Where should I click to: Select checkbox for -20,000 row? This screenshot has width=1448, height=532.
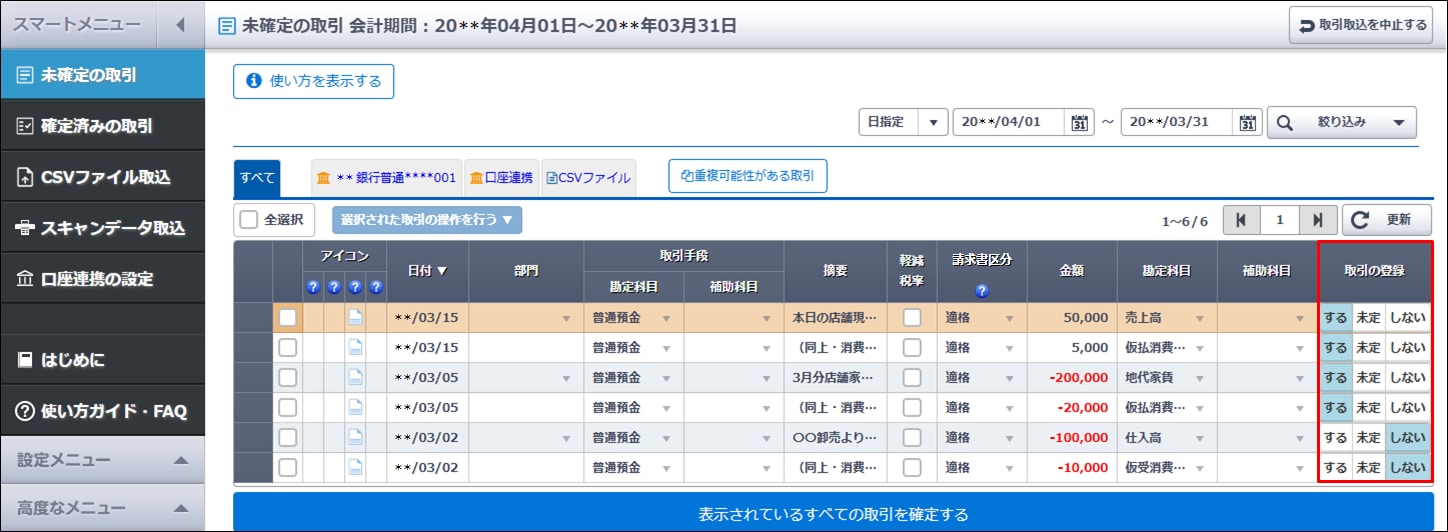coord(288,408)
